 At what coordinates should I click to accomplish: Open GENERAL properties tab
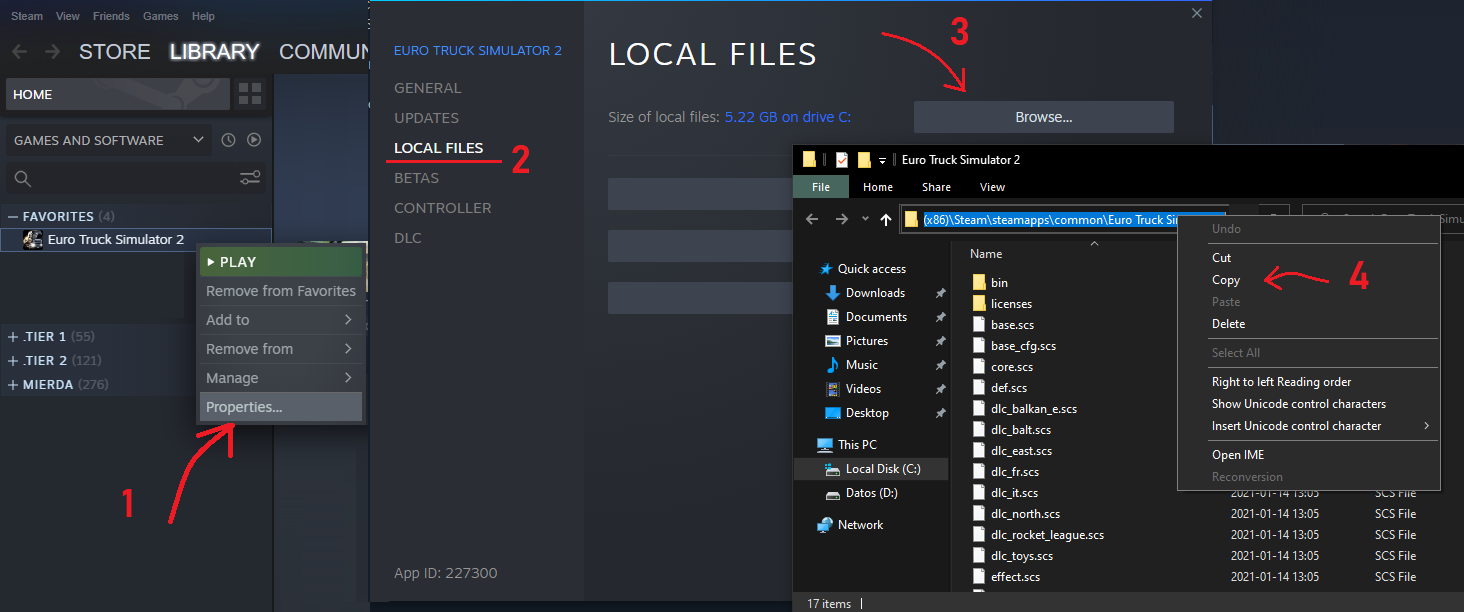(x=428, y=88)
